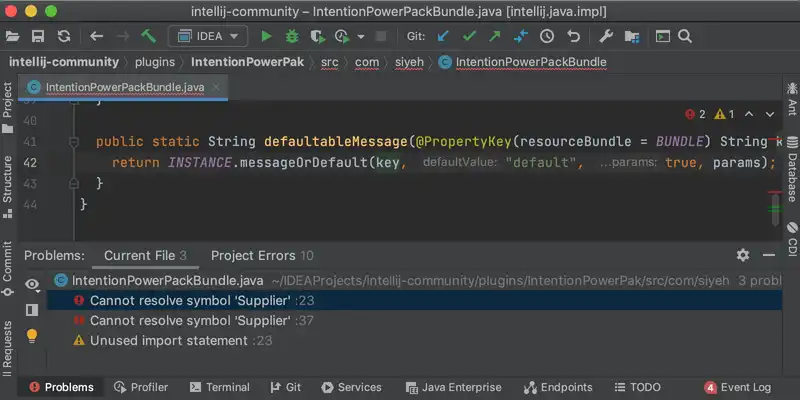Open the Event Log button
Viewport: 800px width, 400px height.
pos(738,387)
